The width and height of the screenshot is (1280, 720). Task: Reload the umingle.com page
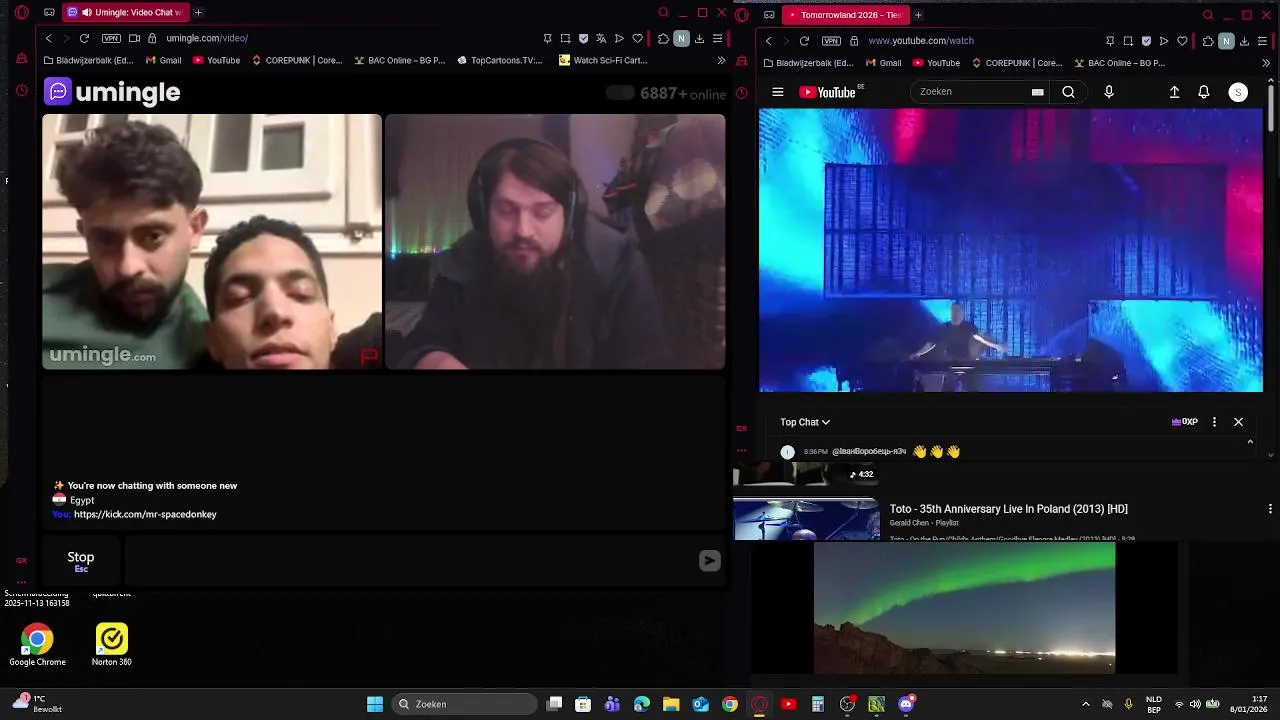coord(84,38)
